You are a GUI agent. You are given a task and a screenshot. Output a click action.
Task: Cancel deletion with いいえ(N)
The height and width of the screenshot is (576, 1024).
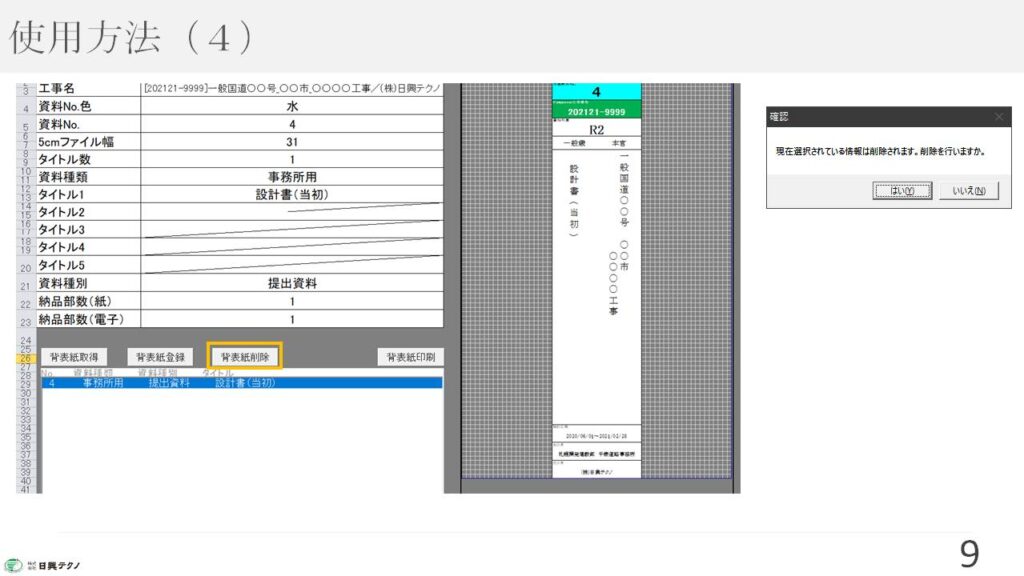(x=968, y=191)
